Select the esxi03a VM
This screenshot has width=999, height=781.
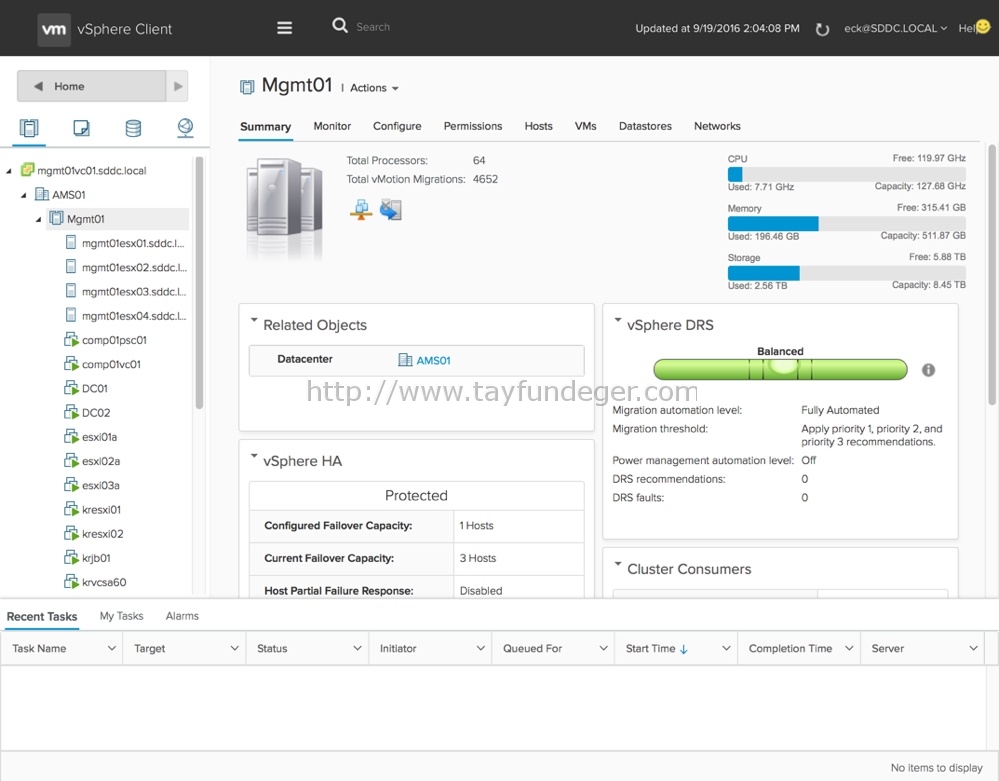(92, 485)
